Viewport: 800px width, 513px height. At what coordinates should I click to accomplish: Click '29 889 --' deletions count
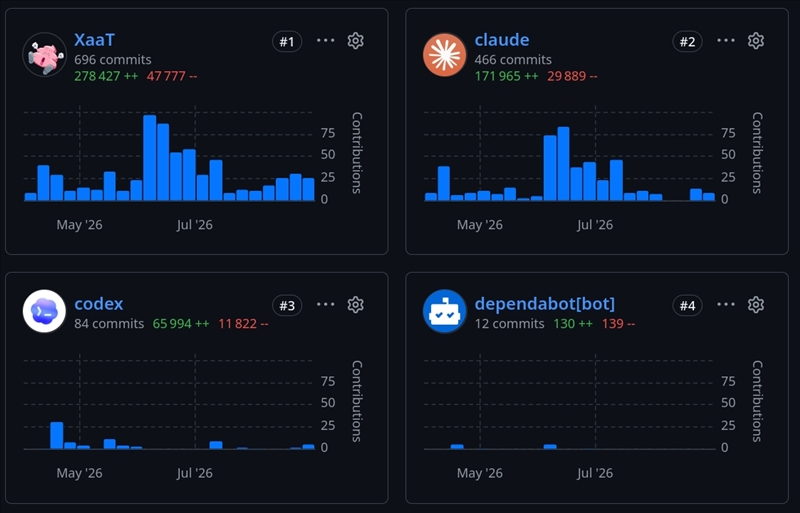(x=572, y=76)
